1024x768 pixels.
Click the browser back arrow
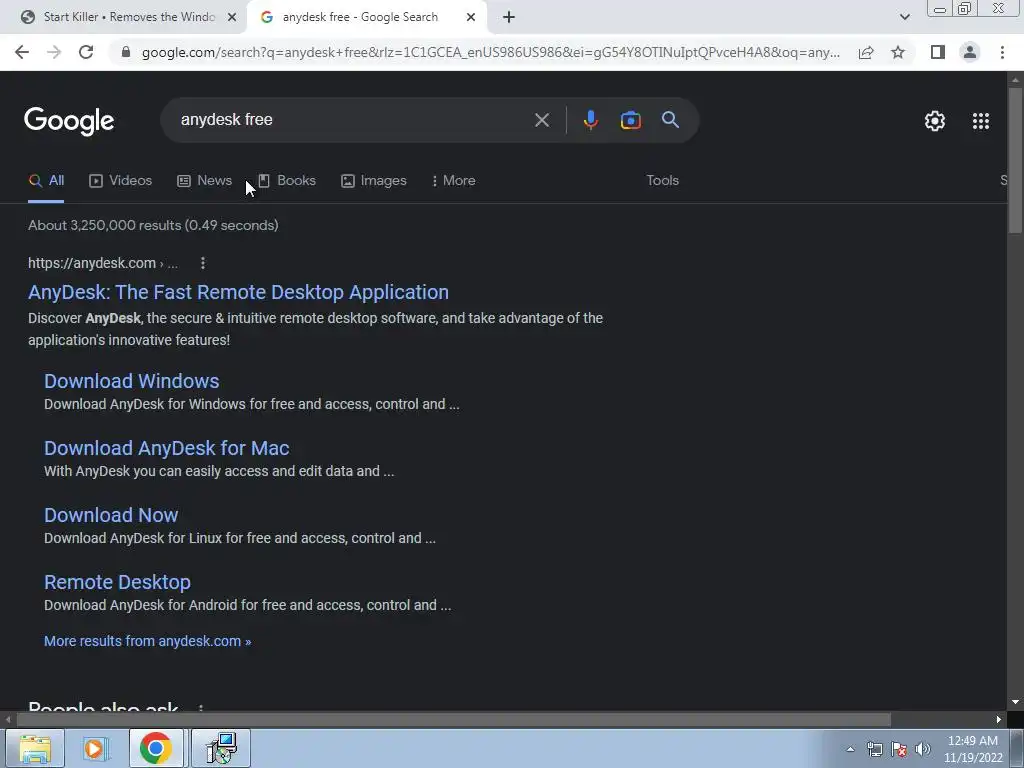pos(22,52)
